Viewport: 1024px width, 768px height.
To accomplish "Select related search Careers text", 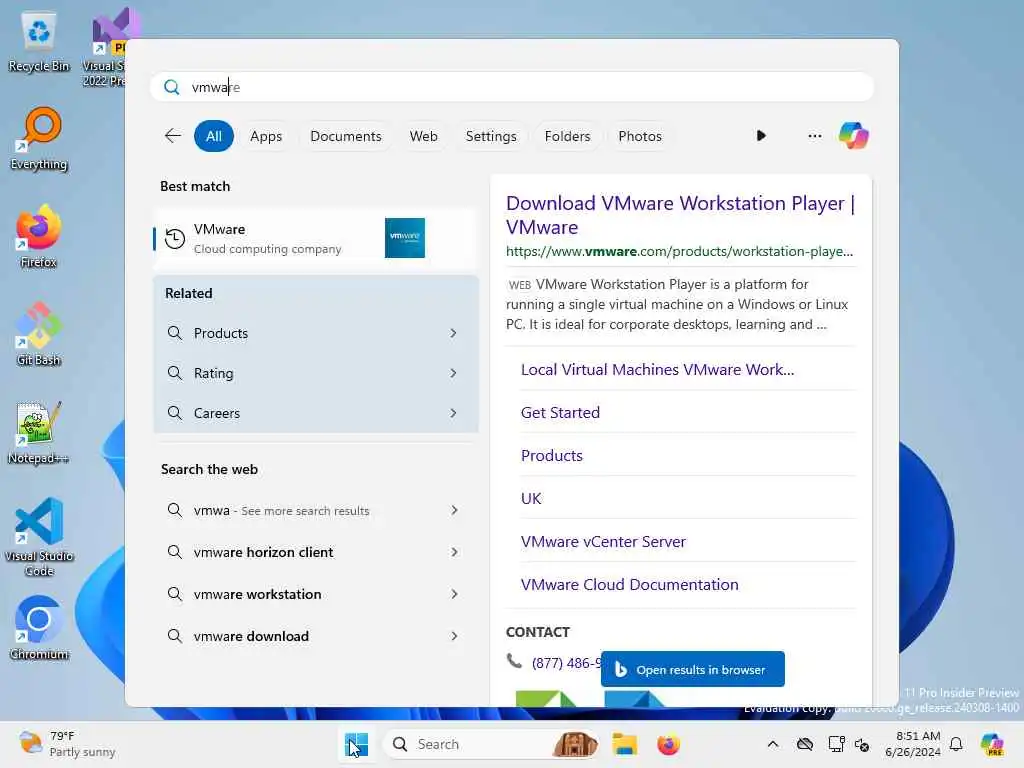I will tap(217, 413).
